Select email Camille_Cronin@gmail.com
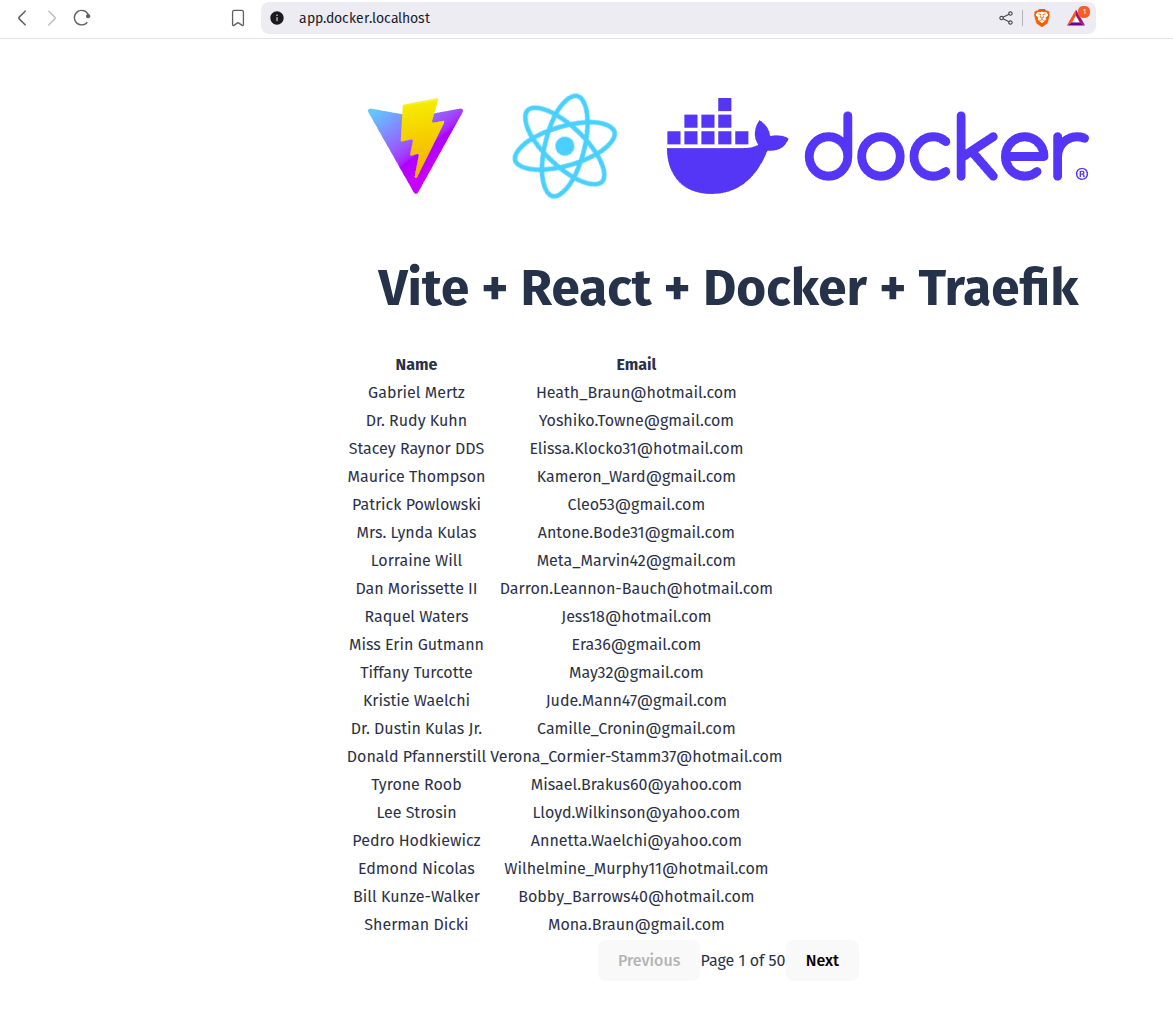 (636, 728)
